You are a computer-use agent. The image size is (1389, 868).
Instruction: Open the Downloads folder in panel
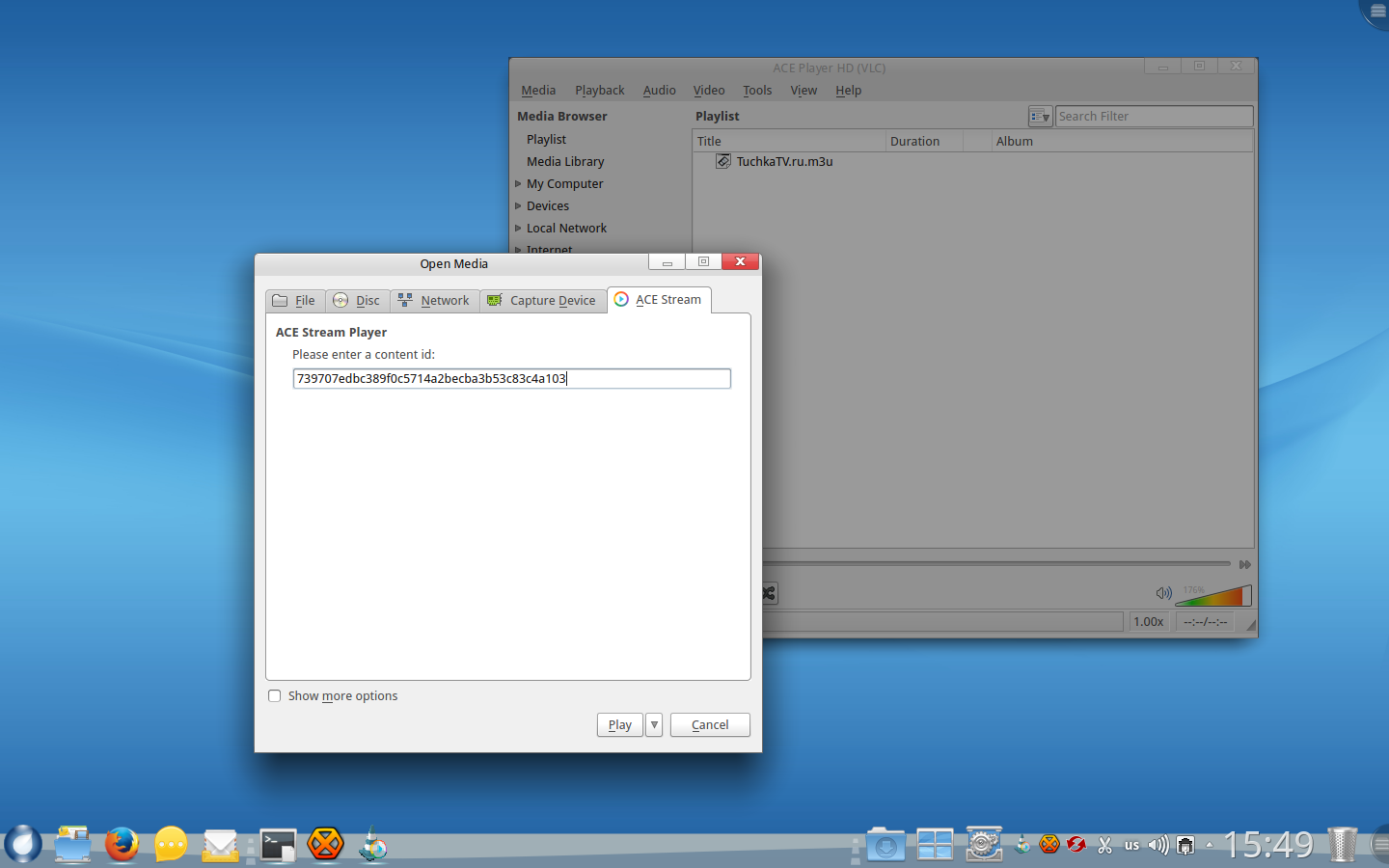(885, 845)
